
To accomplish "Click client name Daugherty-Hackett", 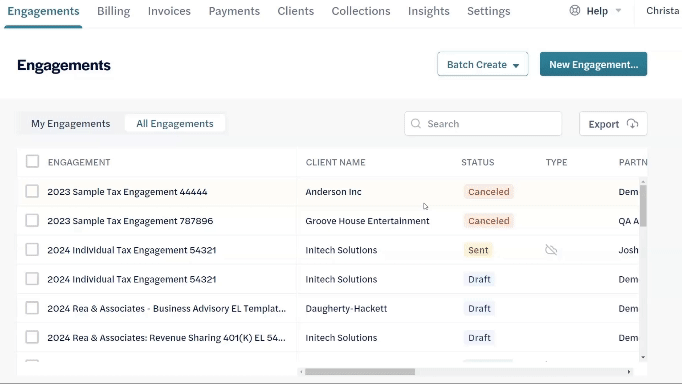I will [x=346, y=309].
